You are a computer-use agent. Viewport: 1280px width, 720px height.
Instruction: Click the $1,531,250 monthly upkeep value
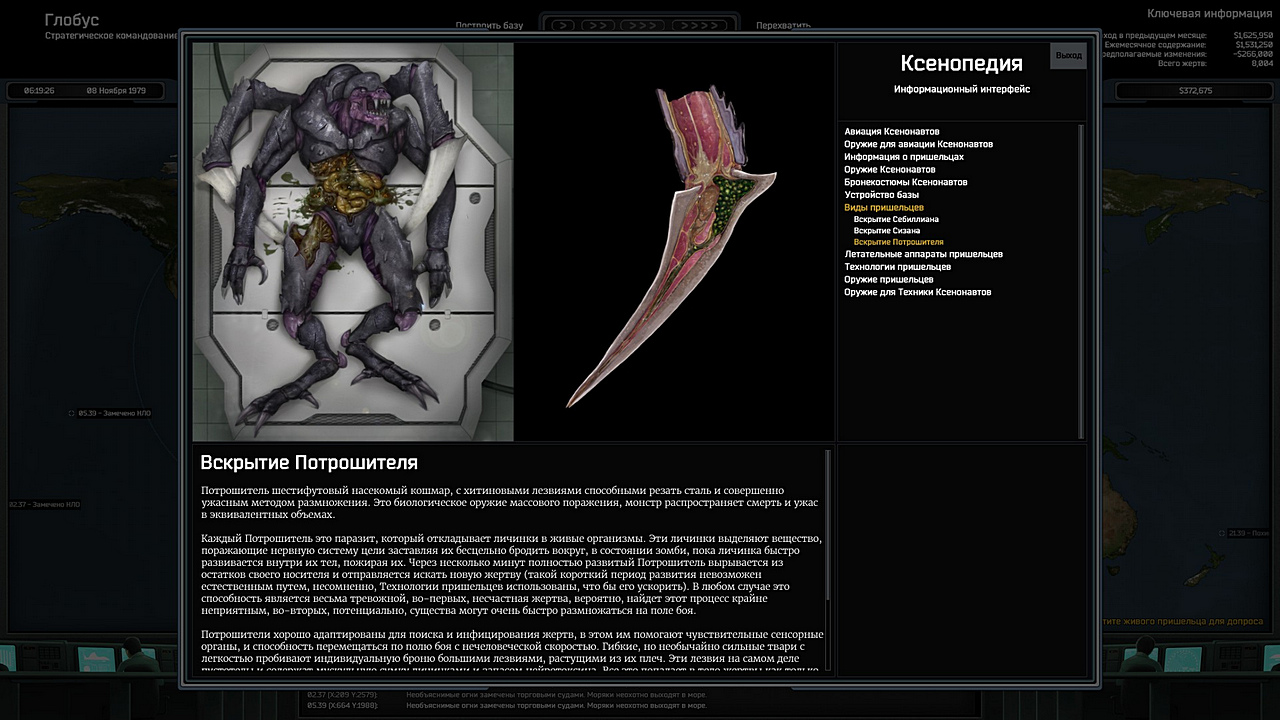[1253, 45]
